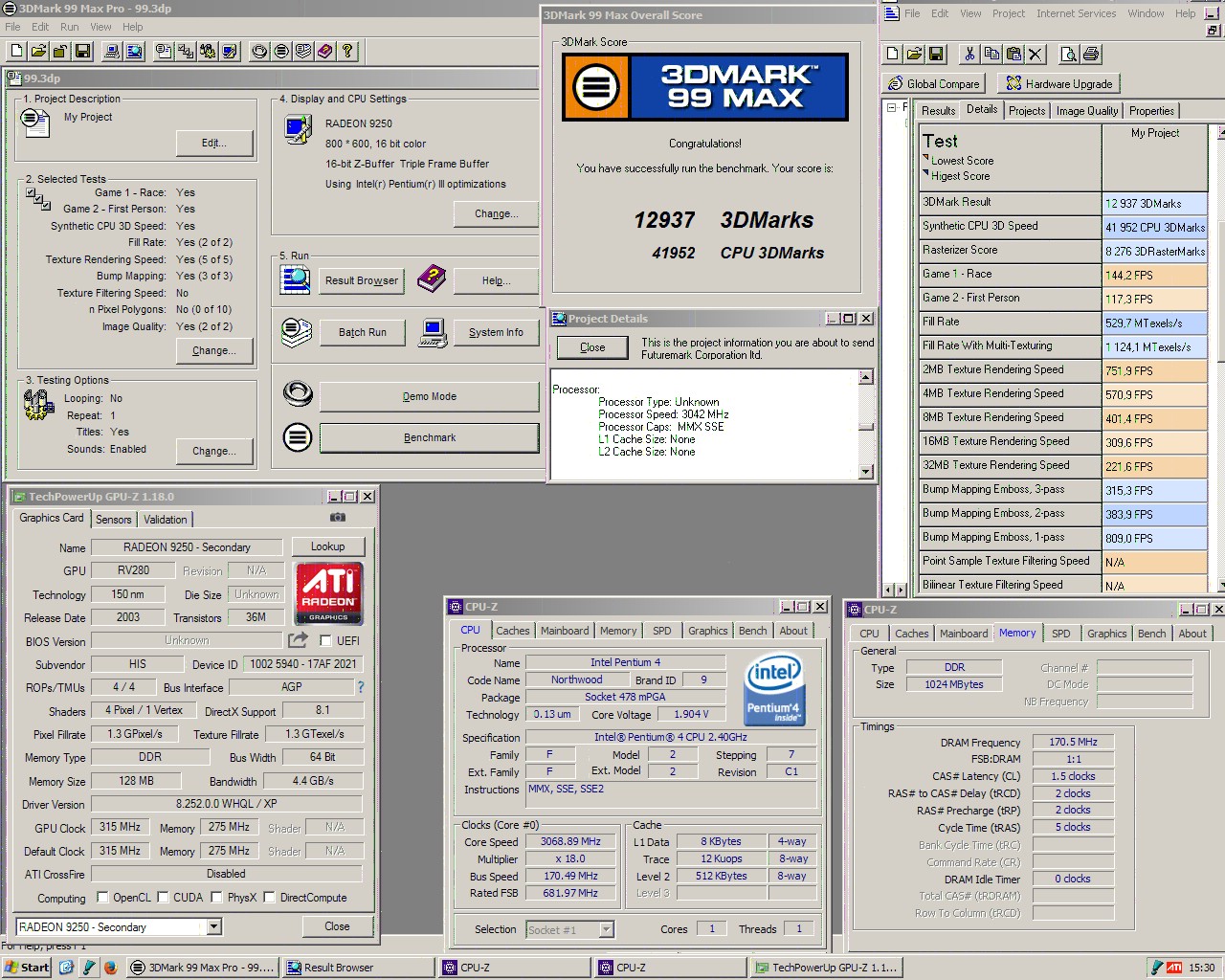Screen dimensions: 1225x980
Task: Click the Project Details scrollbar up arrow
Action: click(x=866, y=377)
